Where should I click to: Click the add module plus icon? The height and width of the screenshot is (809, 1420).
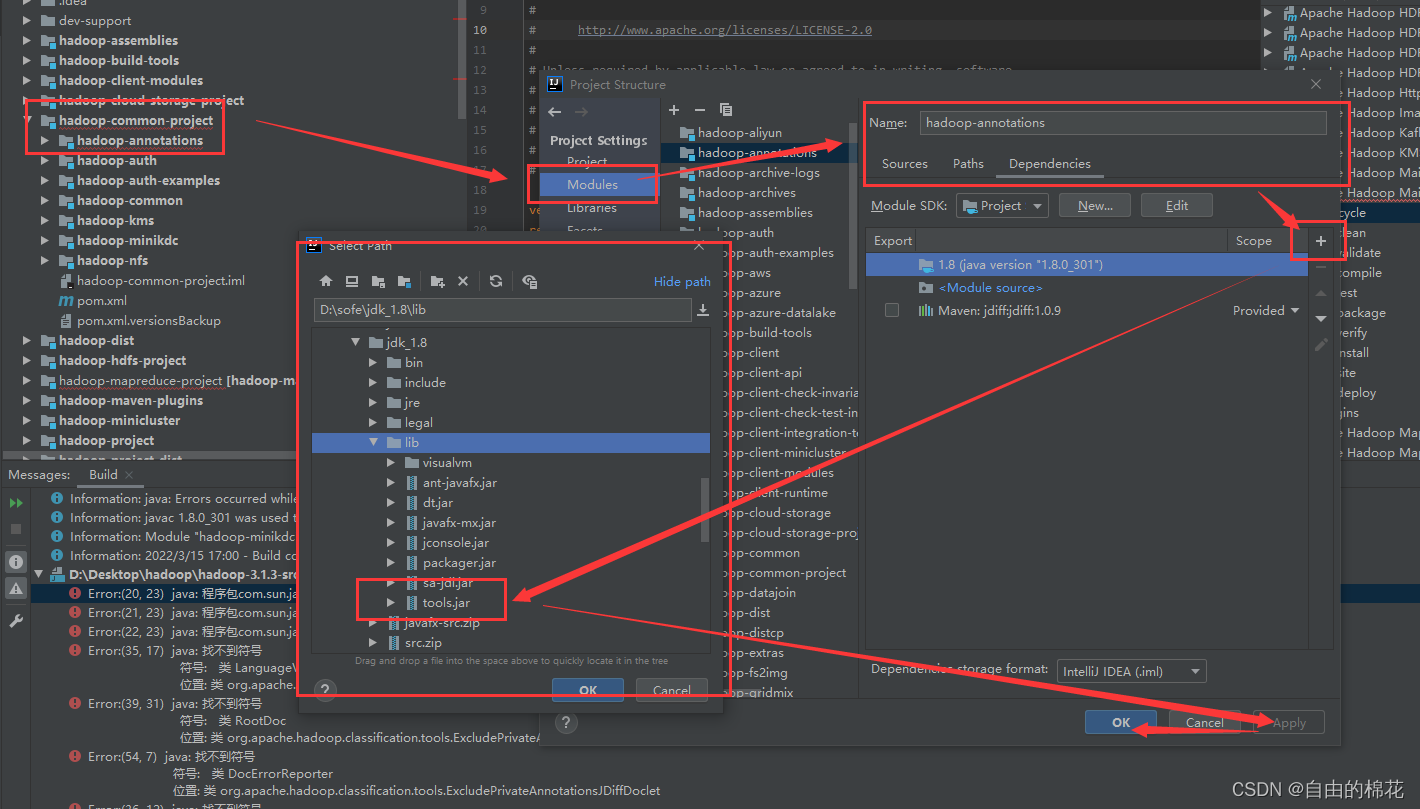[674, 109]
